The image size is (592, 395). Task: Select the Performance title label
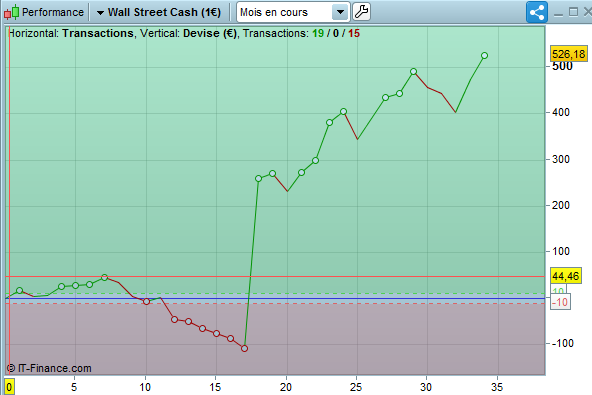(53, 12)
